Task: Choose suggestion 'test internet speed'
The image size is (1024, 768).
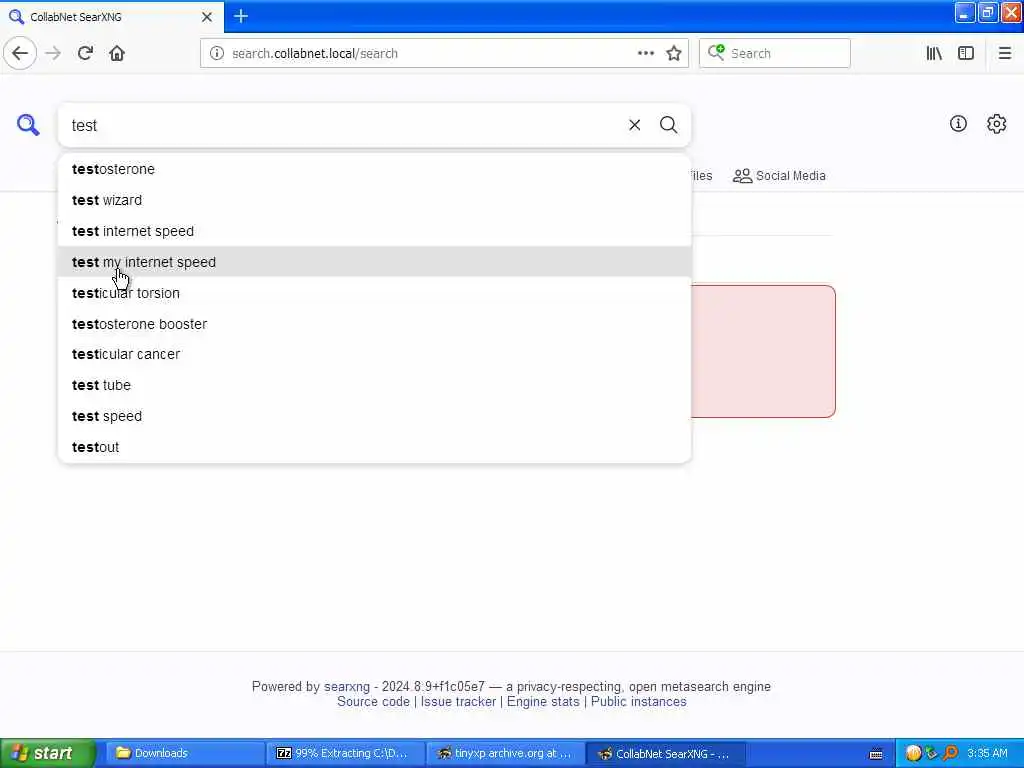Action: tap(374, 231)
